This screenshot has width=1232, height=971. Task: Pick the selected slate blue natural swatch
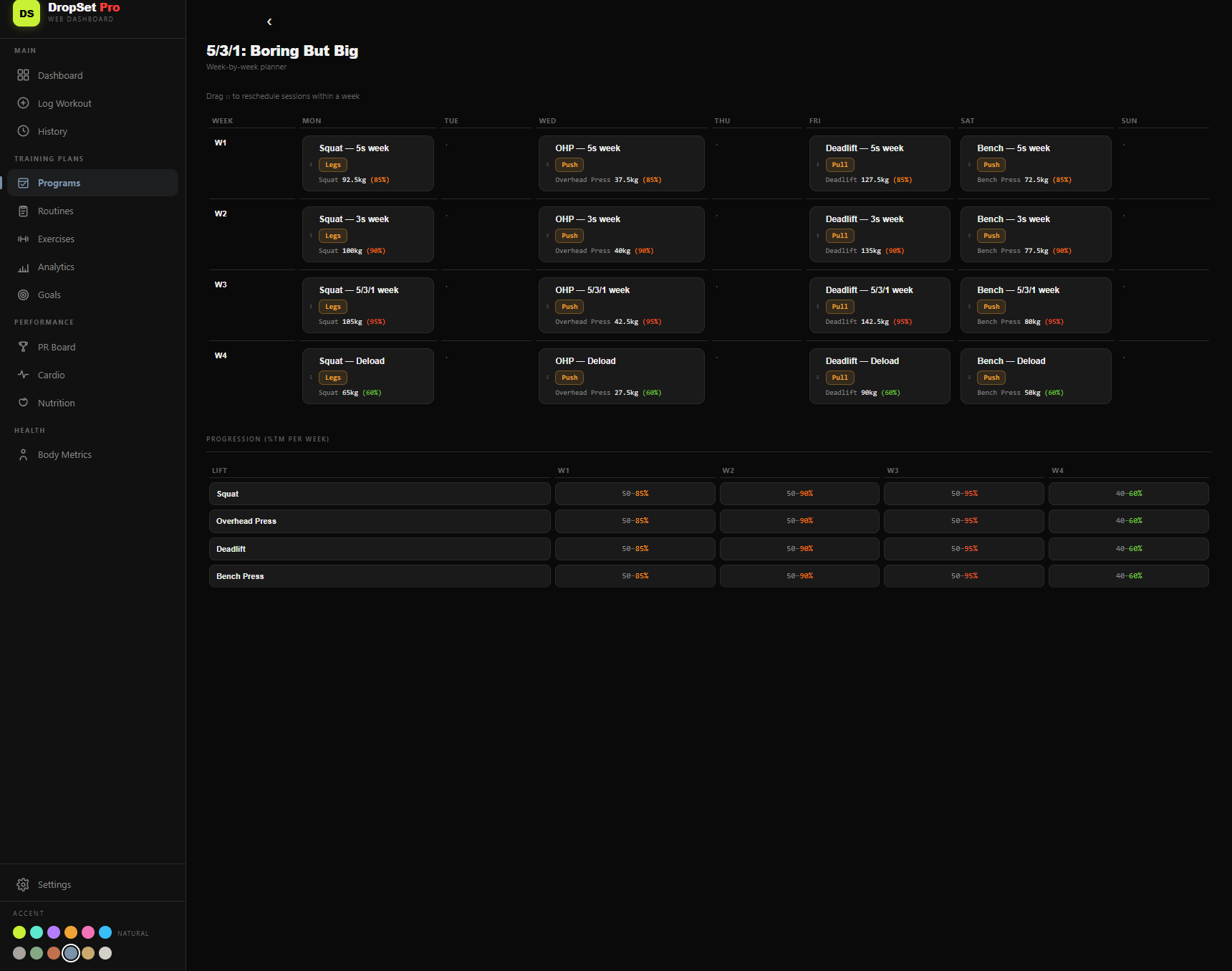pyautogui.click(x=71, y=953)
